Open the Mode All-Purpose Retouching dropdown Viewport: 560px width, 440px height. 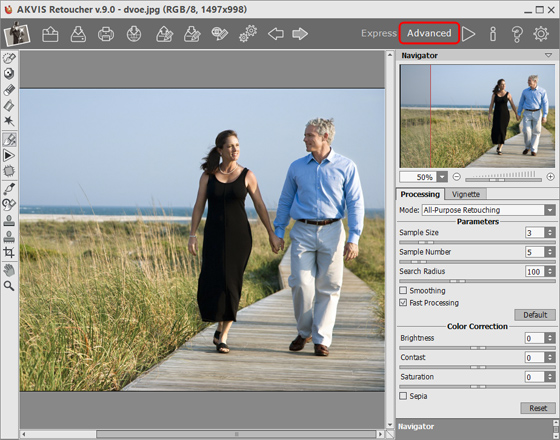click(x=489, y=210)
